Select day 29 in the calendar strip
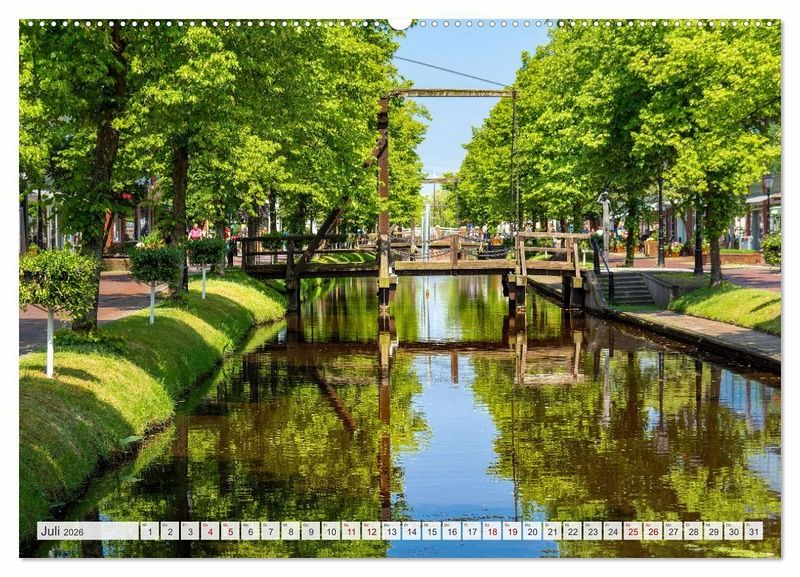The image size is (800, 577). point(714,531)
